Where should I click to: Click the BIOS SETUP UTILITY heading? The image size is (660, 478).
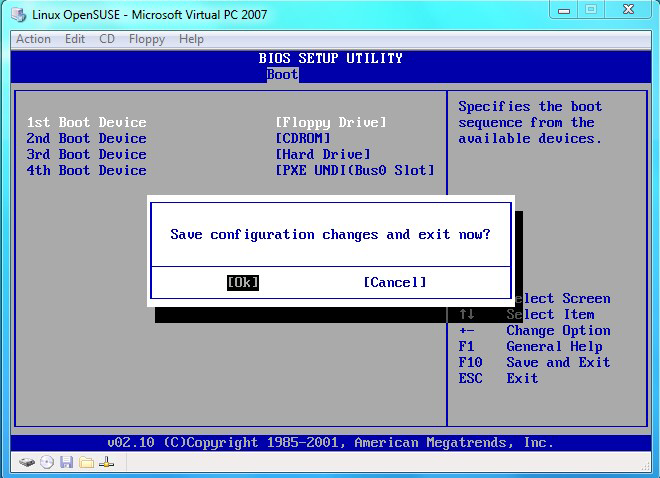[330, 58]
